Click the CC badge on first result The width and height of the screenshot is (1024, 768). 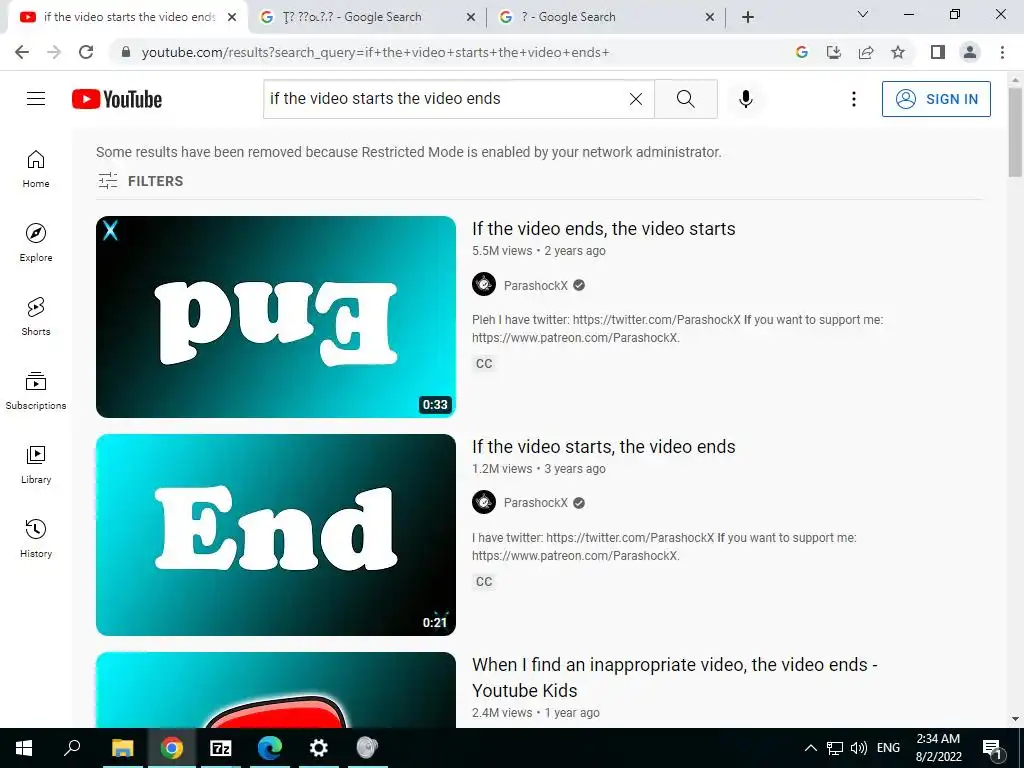(484, 364)
